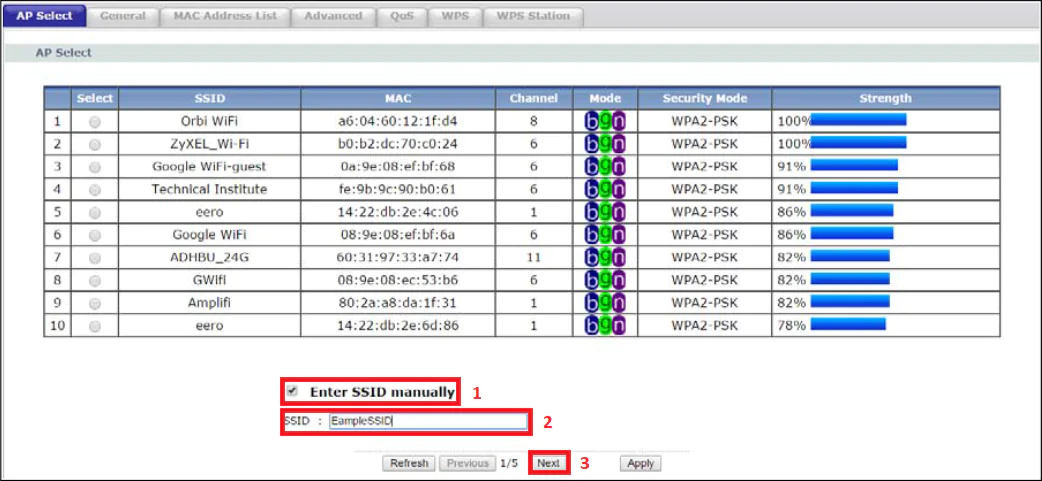Screen dimensions: 1042x481
Task: Click the bgn mode icon for ADHBU_24G
Action: pos(605,258)
